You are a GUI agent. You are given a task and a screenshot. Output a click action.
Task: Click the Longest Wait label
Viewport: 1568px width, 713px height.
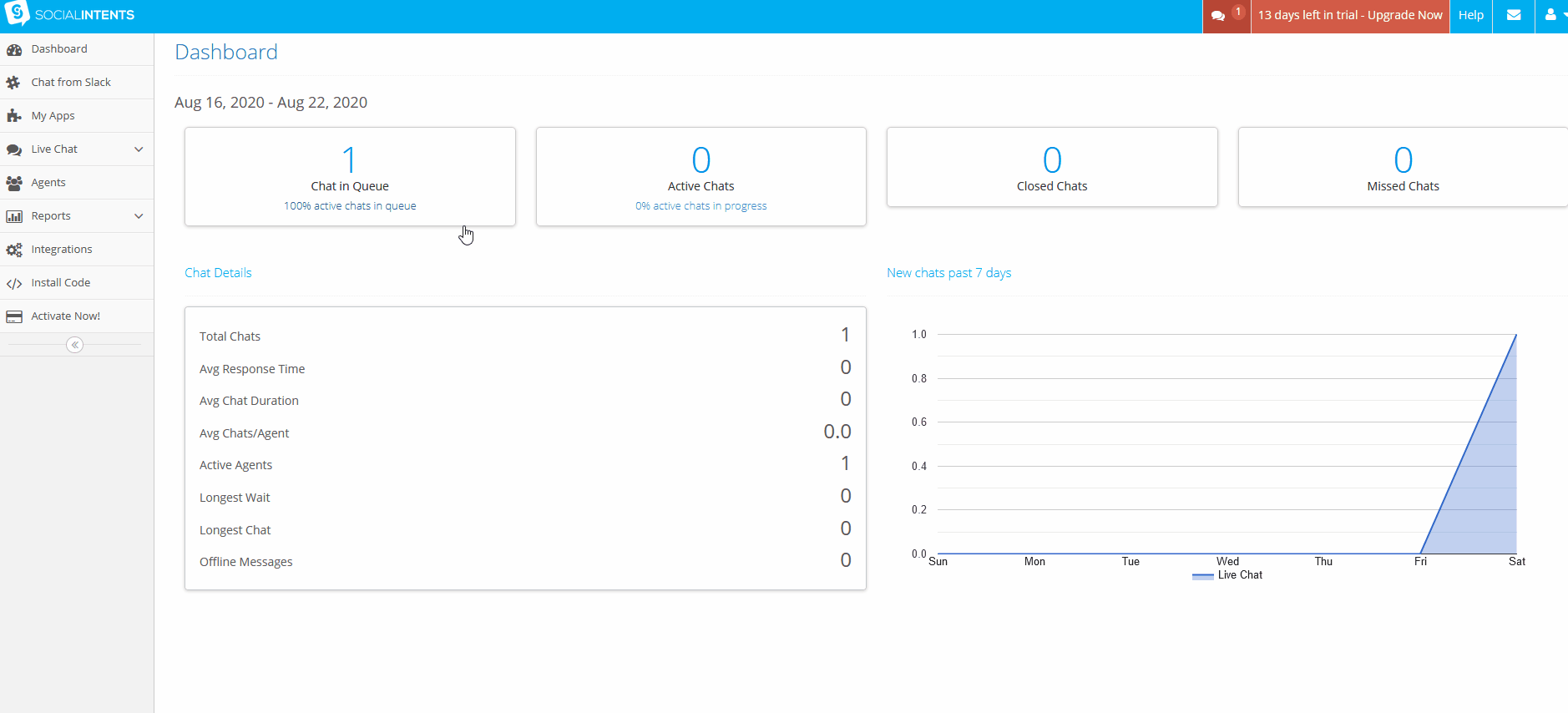pyautogui.click(x=235, y=498)
